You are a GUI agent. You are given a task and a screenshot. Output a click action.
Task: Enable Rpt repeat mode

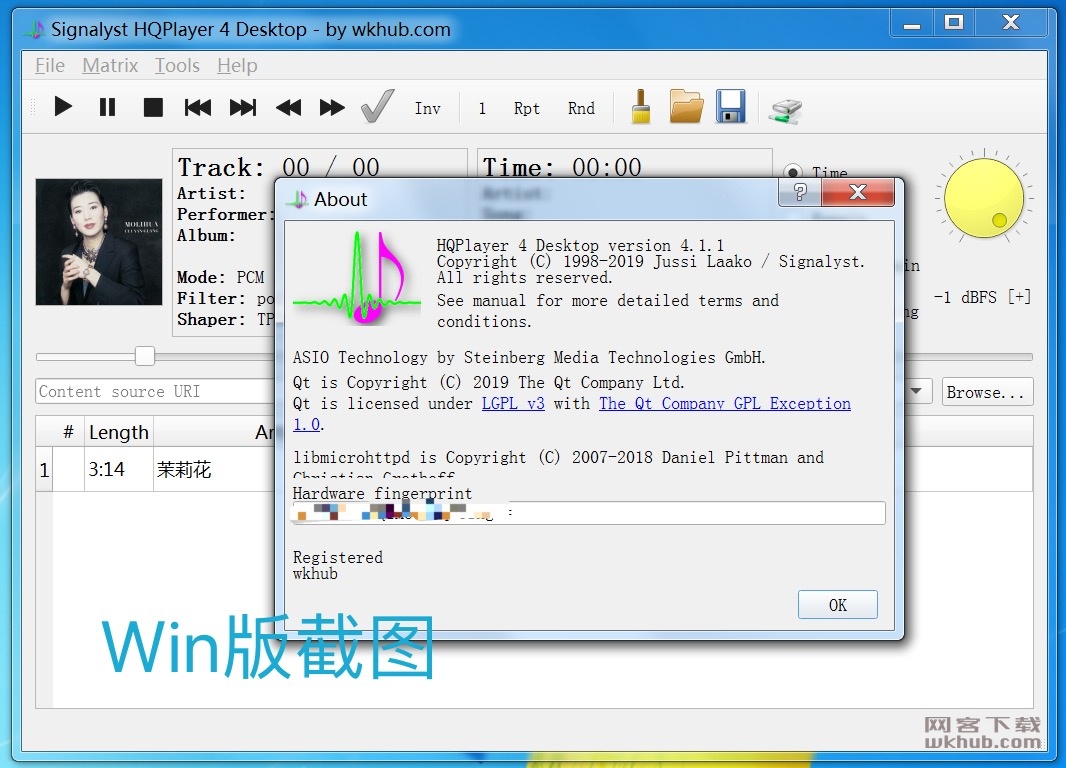527,108
